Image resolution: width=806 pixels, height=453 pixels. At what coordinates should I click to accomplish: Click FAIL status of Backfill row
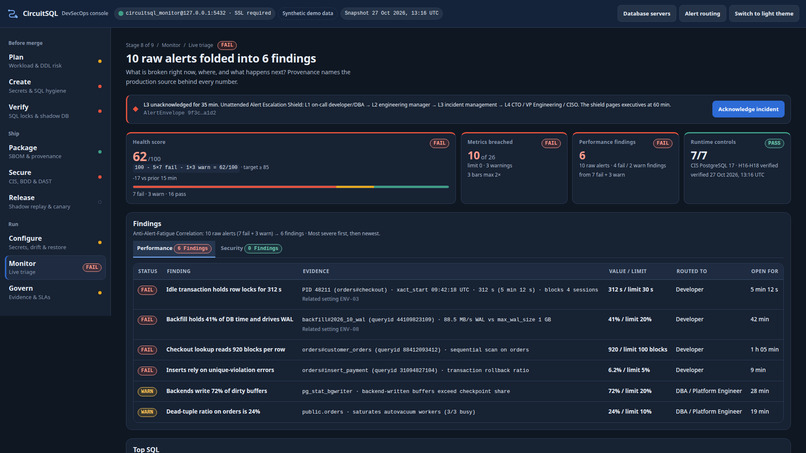point(147,320)
